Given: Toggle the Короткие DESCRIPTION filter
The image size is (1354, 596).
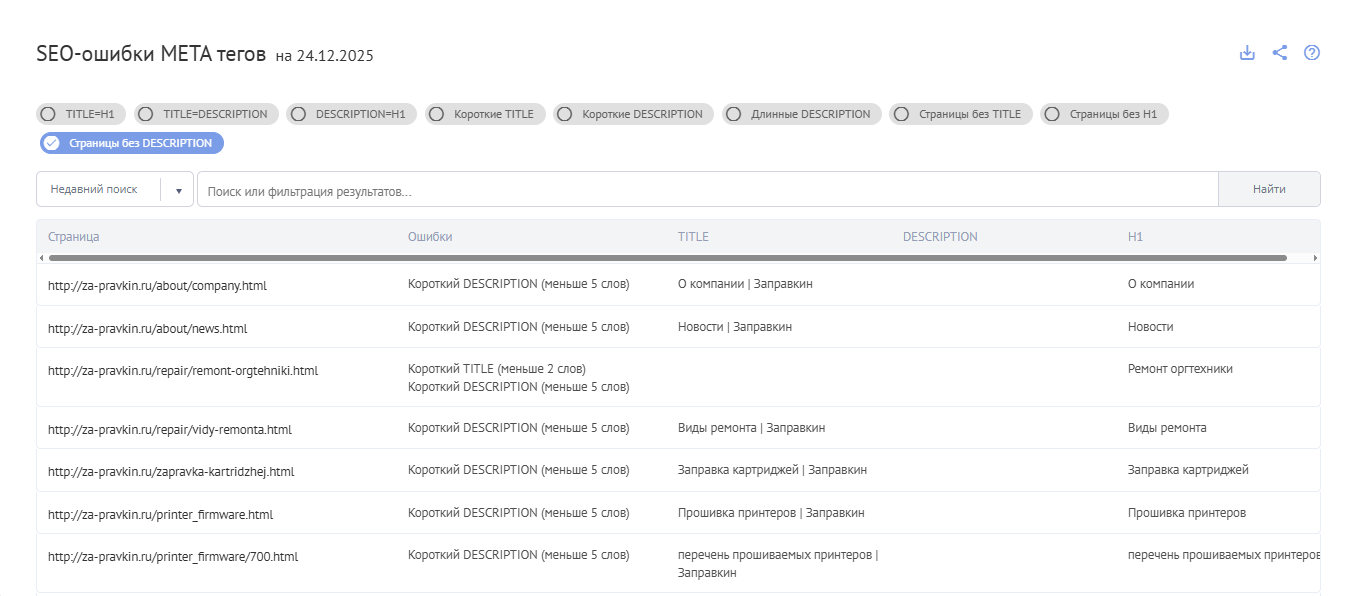Looking at the screenshot, I should tap(634, 114).
